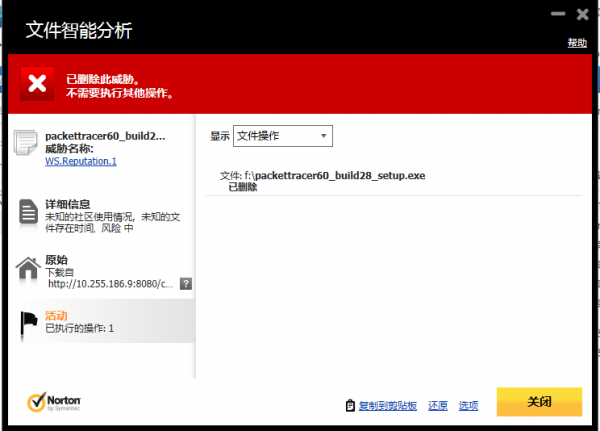Click the http://10.255.186.9:8080/c... download URL

[x=111, y=284]
